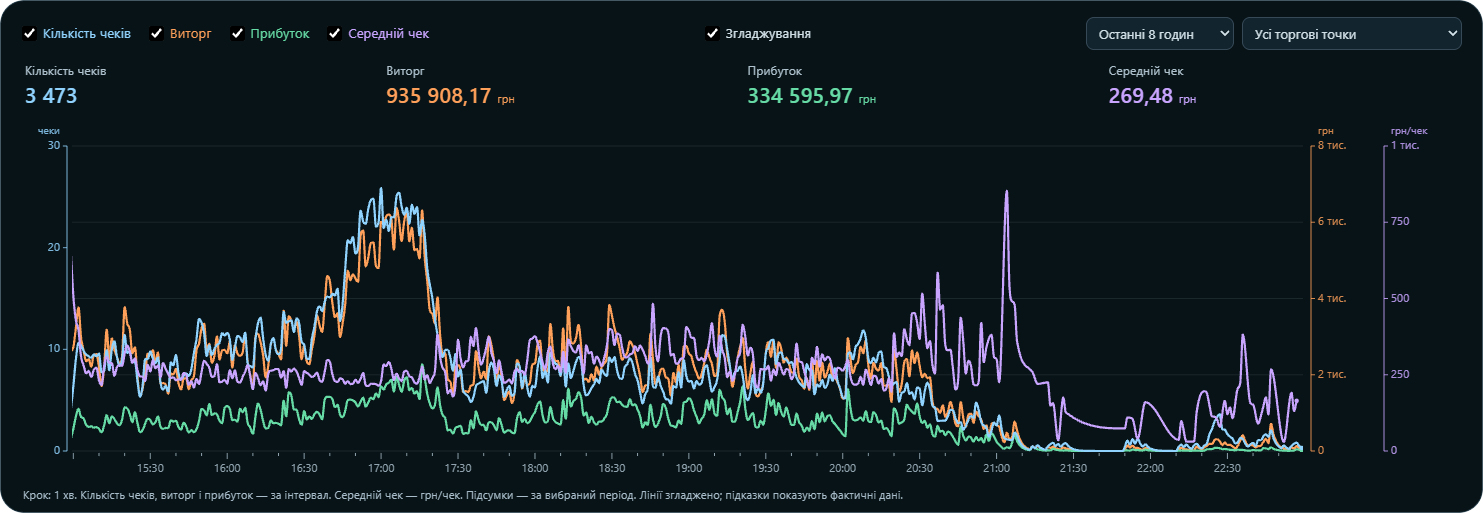Click the 22:00 time axis label

tap(1151, 468)
